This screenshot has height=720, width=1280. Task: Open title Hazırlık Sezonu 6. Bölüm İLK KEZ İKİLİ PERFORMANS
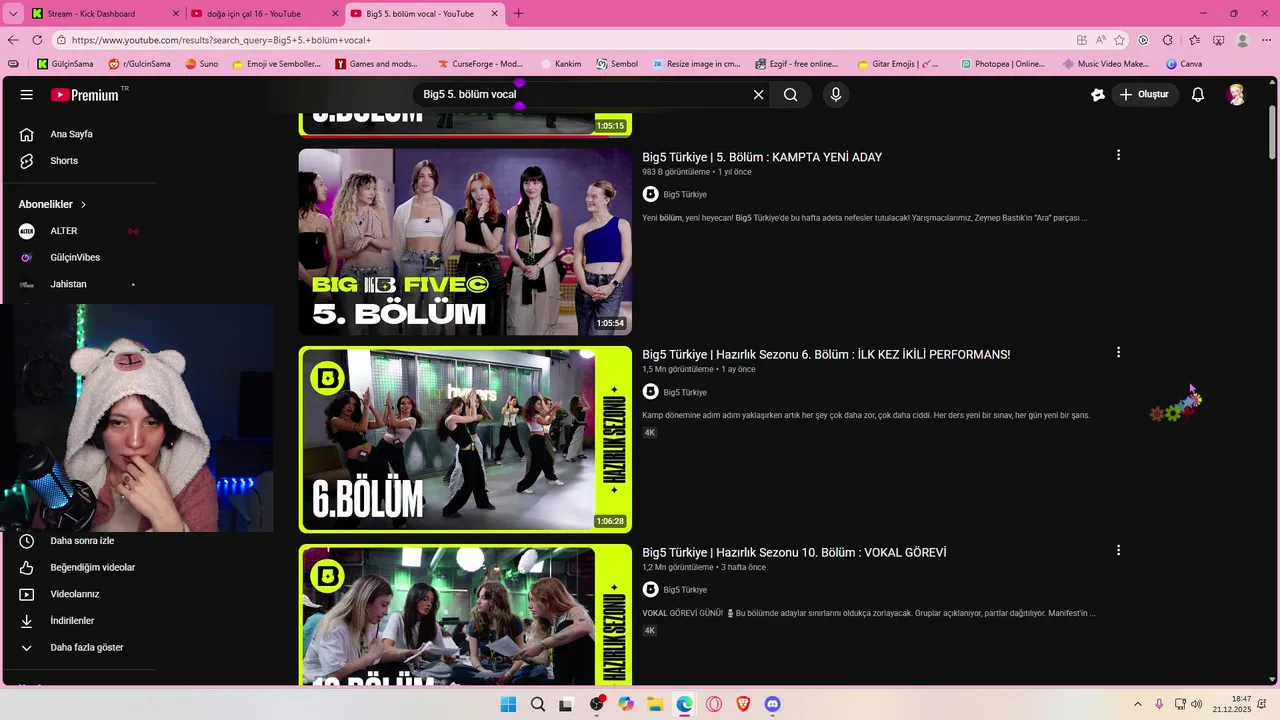point(826,354)
